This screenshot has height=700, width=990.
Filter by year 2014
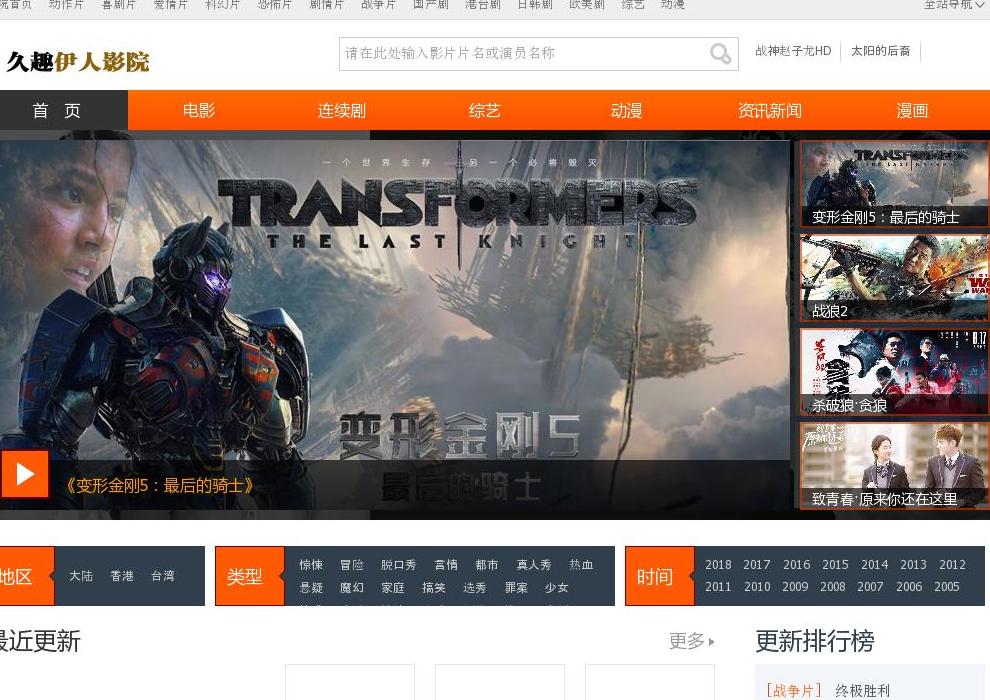[x=874, y=564]
